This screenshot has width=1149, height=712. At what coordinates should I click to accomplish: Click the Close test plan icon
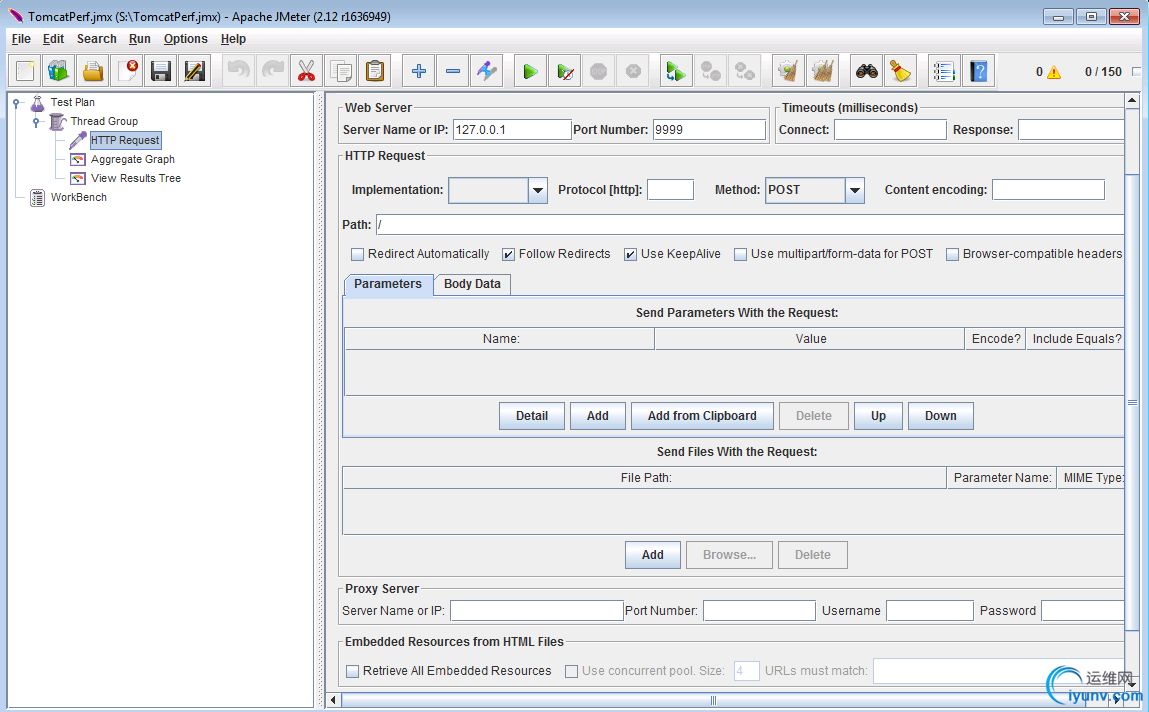coord(127,71)
